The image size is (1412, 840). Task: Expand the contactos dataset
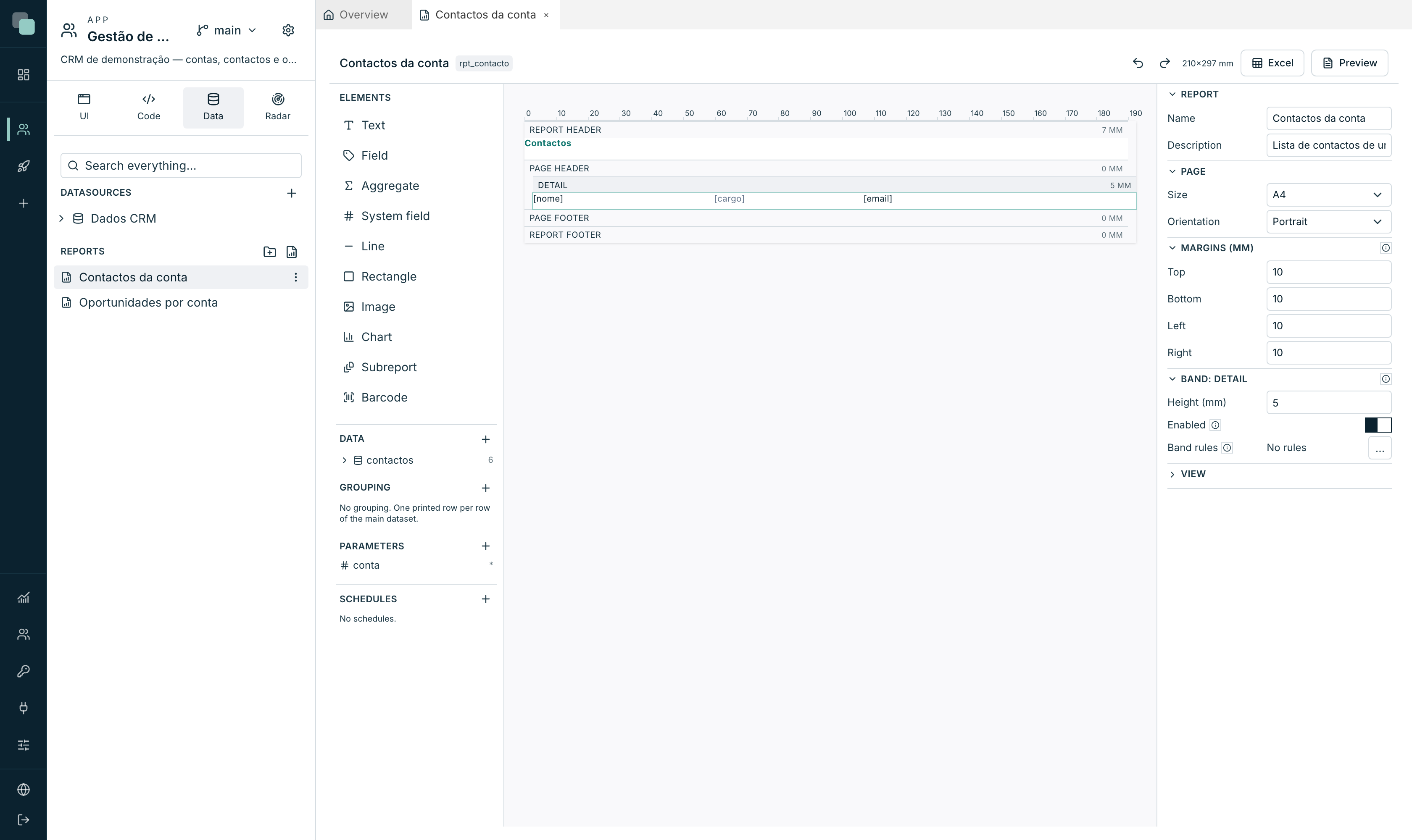(344, 460)
